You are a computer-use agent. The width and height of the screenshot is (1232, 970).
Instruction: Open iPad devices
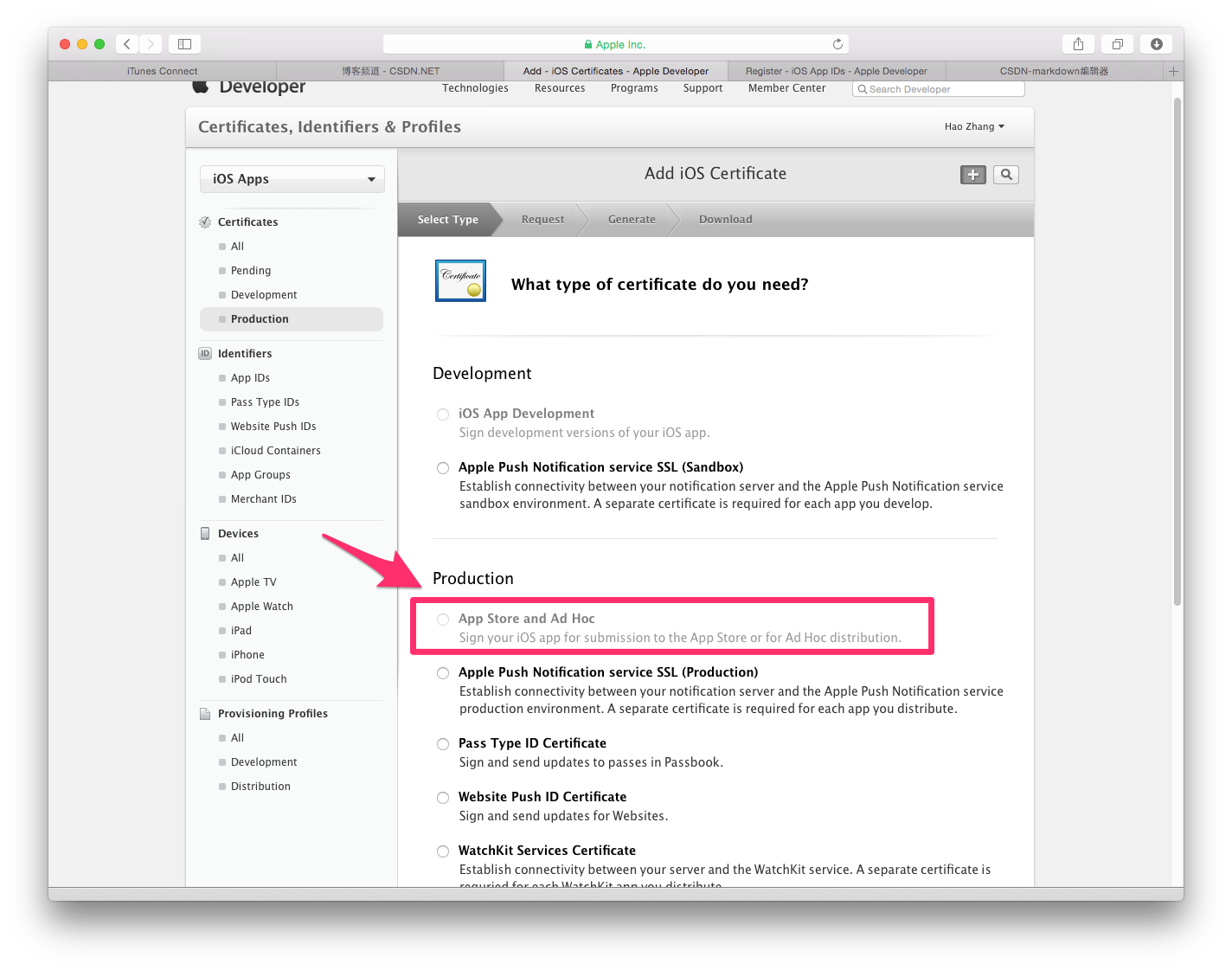241,631
